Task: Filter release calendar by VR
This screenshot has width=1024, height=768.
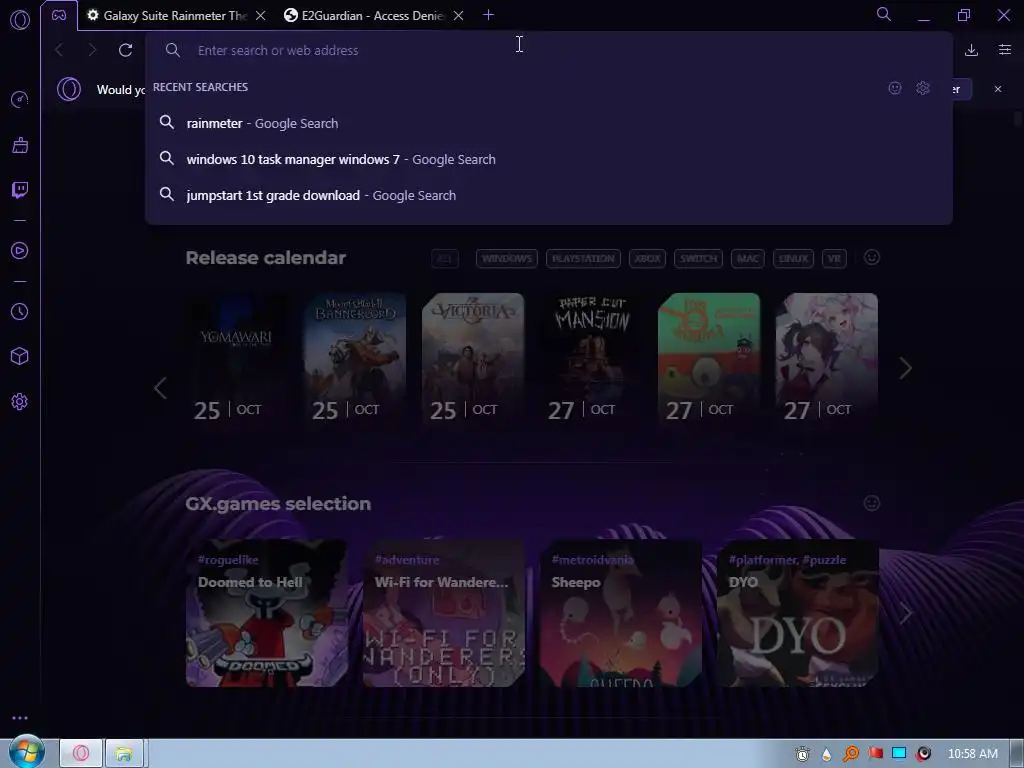Action: coord(835,259)
